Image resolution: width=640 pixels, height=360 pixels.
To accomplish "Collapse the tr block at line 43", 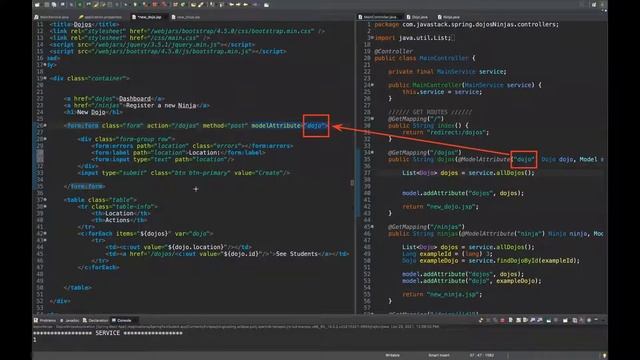I will pyautogui.click(x=45, y=240).
